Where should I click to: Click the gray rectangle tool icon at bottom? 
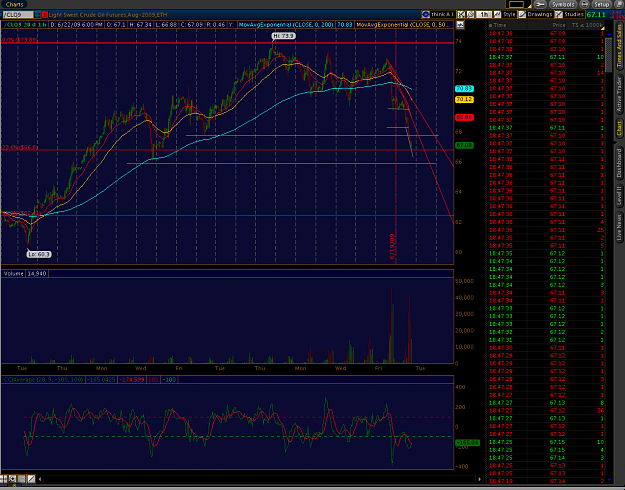click(x=22, y=478)
